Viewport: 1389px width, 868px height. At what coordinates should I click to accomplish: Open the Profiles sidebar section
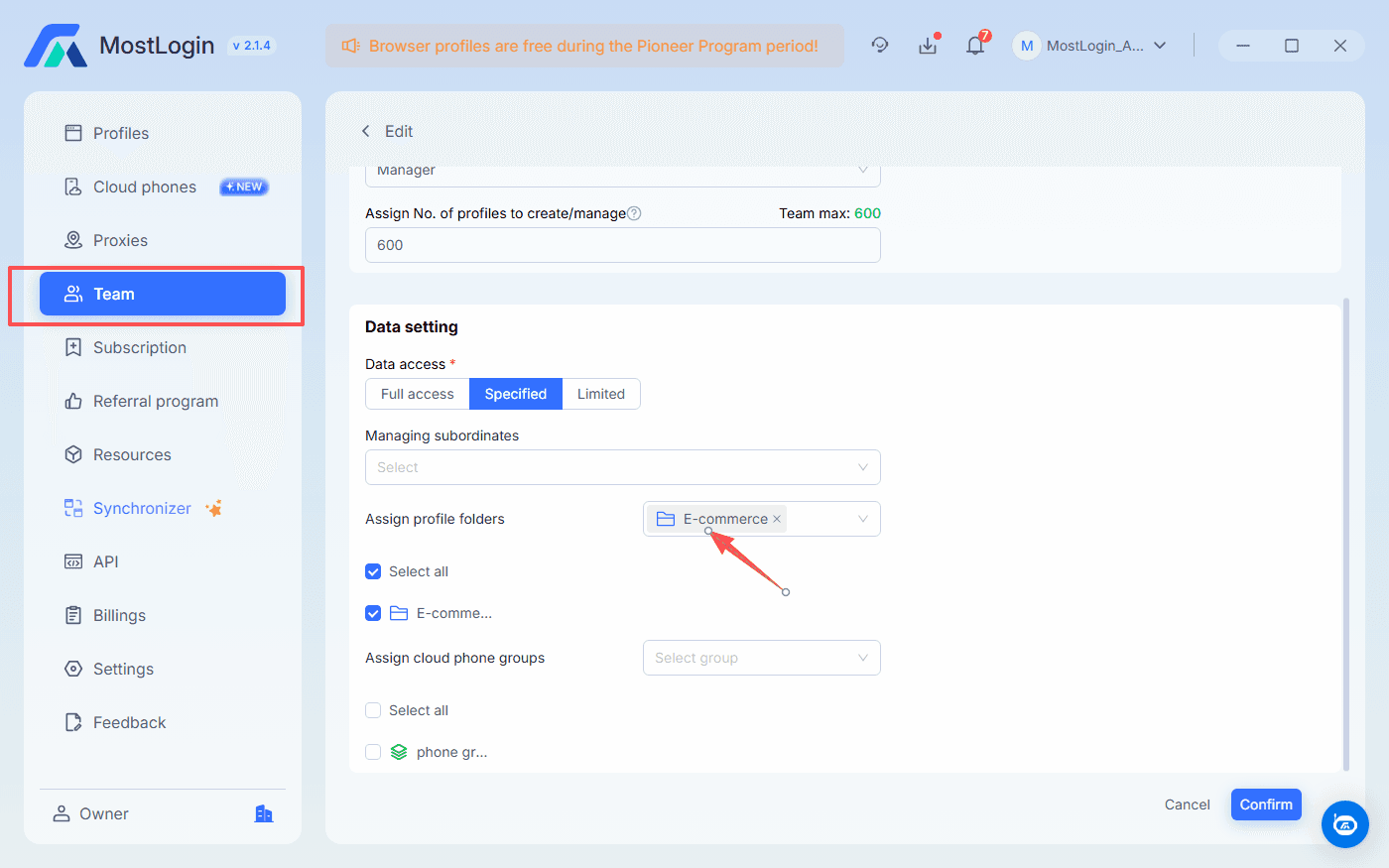pos(120,132)
